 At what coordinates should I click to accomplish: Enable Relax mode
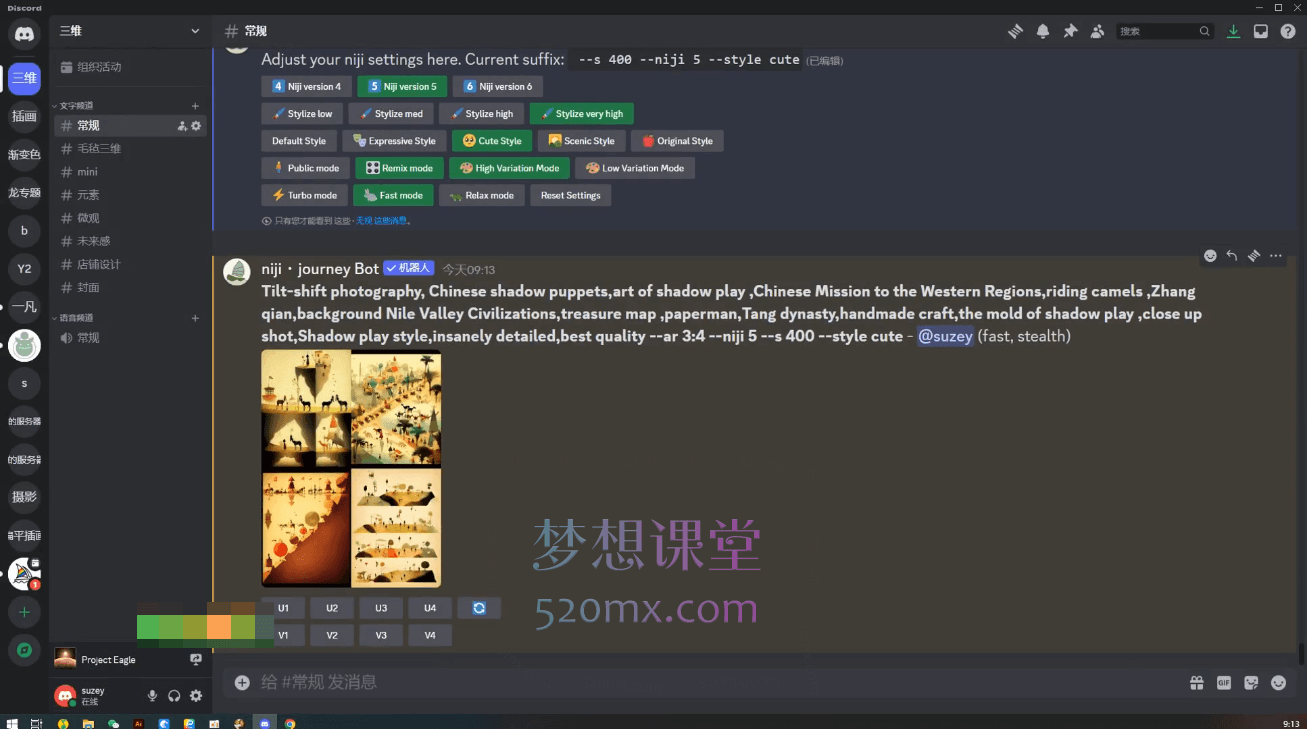click(x=481, y=195)
